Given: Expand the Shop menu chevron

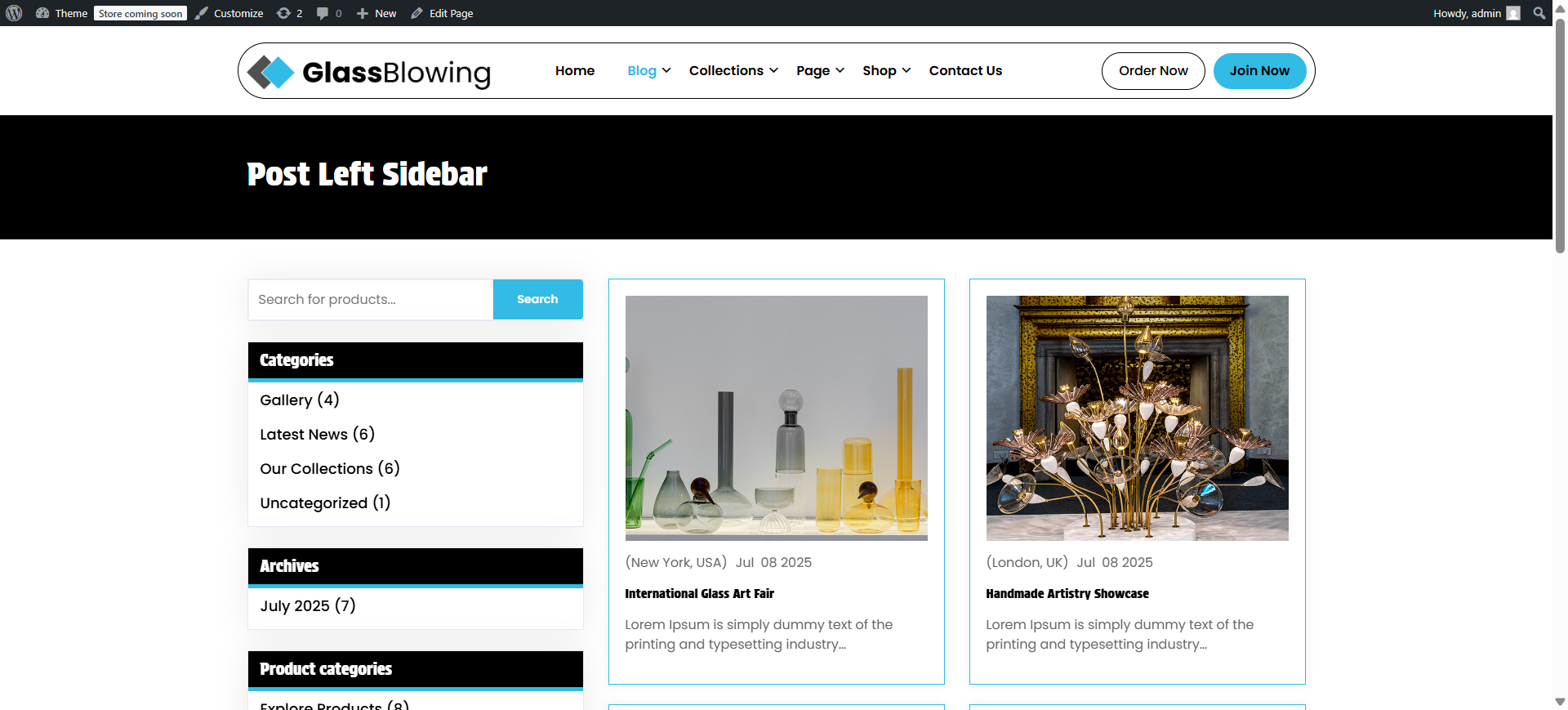Looking at the screenshot, I should pyautogui.click(x=906, y=70).
